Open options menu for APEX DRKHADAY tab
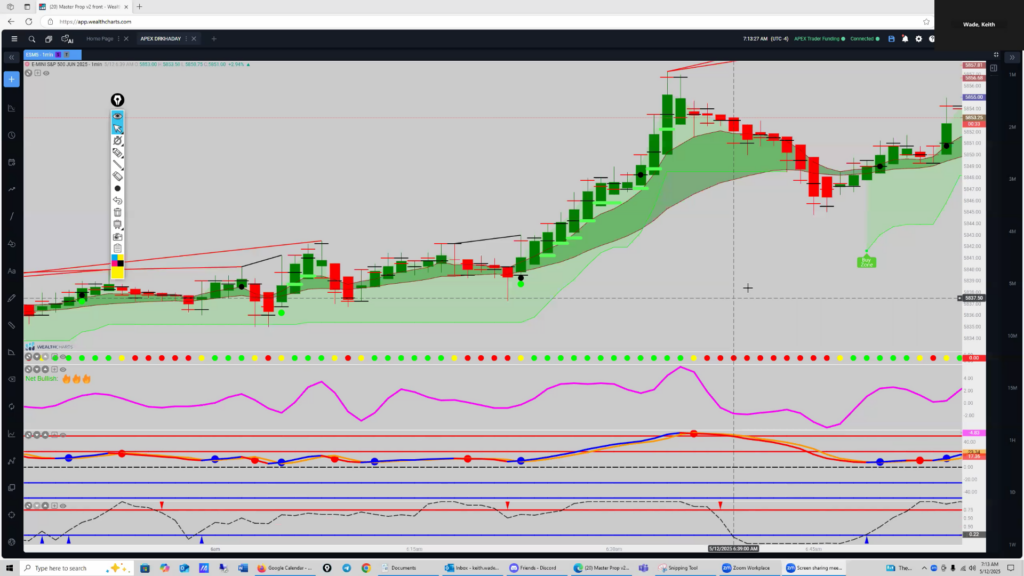 186,39
